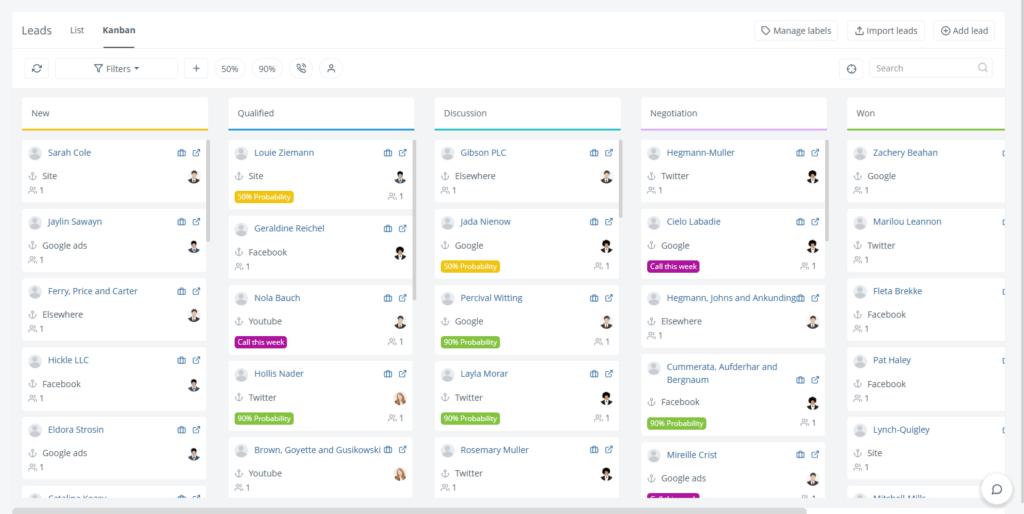Apply the 50% quick filter
Viewport: 1024px width, 514px height.
(x=230, y=69)
